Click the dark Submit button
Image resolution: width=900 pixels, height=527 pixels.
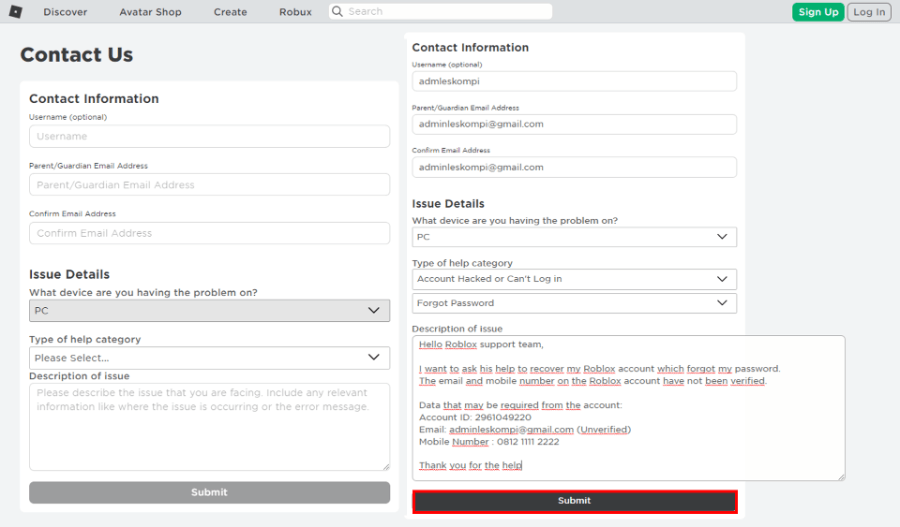[575, 501]
